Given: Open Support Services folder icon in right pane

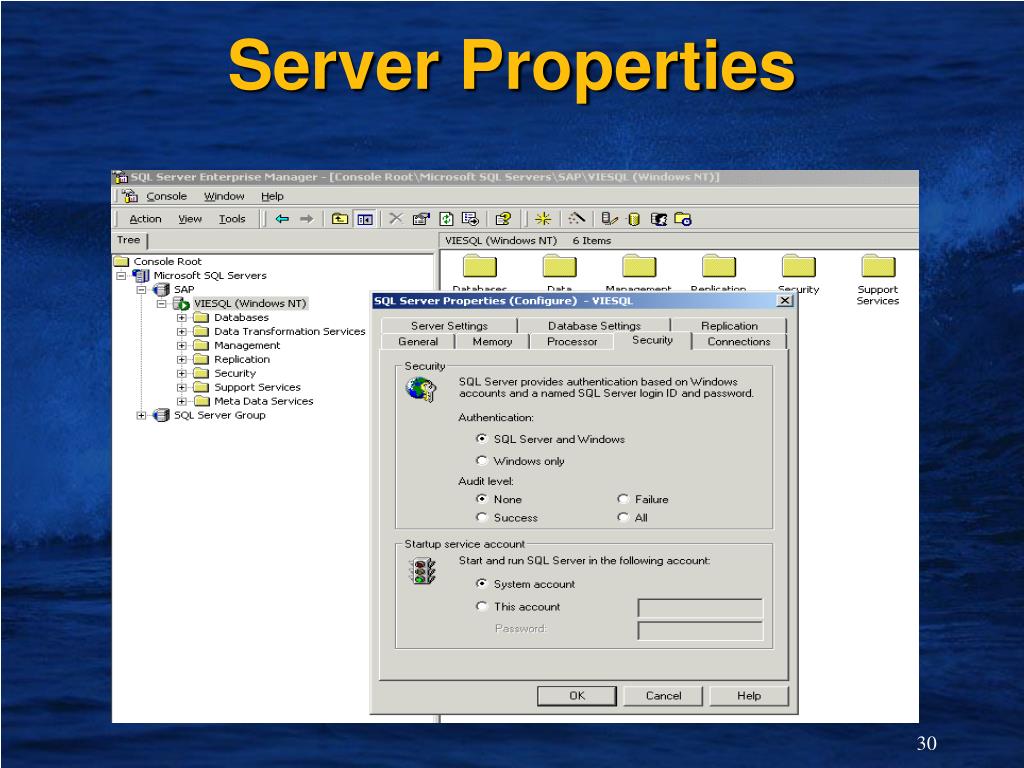Looking at the screenshot, I should tap(878, 266).
